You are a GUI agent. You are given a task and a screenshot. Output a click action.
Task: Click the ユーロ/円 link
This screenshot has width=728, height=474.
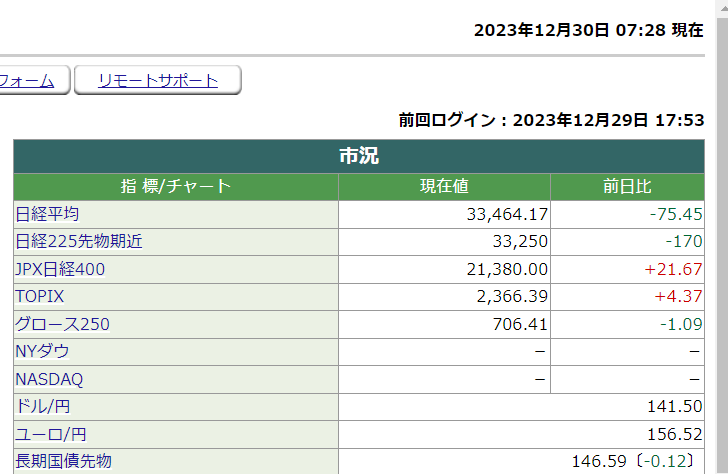click(x=50, y=434)
